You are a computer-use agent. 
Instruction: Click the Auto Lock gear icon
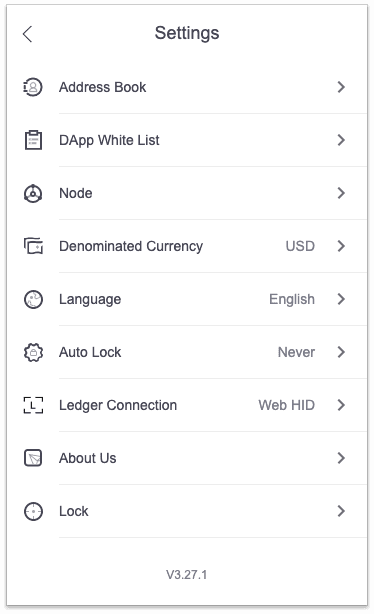[x=33, y=352]
